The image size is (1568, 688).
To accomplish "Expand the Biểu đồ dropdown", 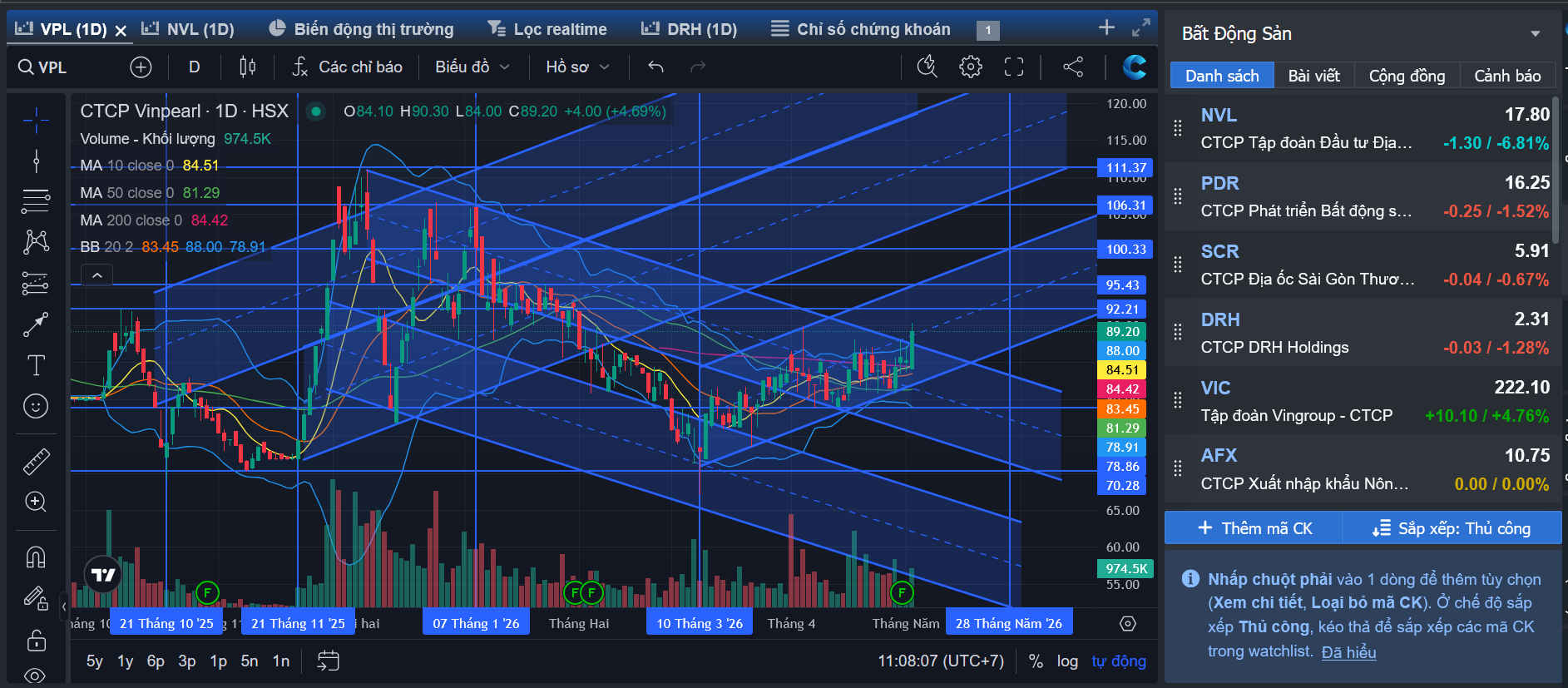I will click(x=472, y=67).
